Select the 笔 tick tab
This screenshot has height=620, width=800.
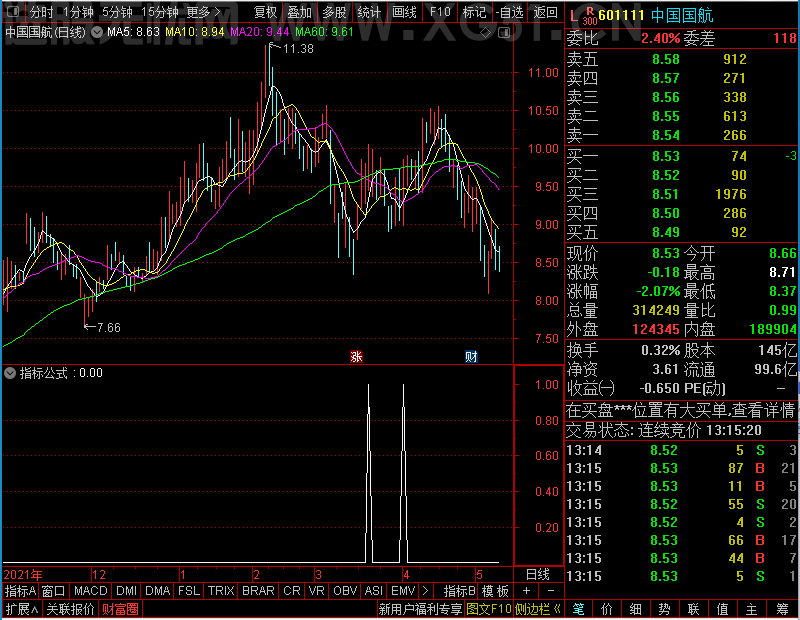(578, 609)
